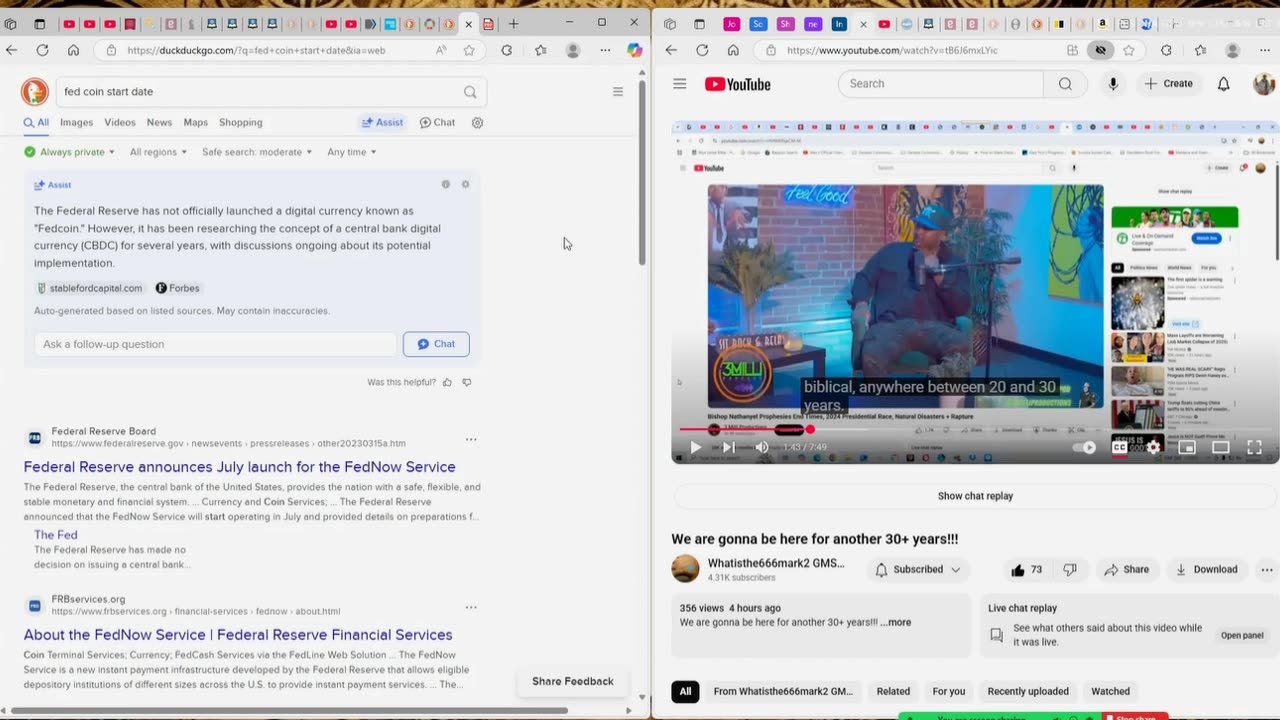Open Copilot in the left Edge window
1280x720 pixels.
coord(634,50)
